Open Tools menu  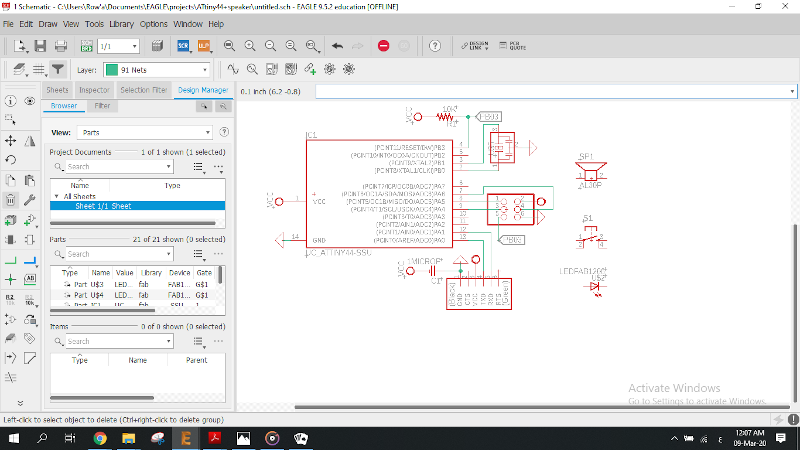tap(94, 24)
